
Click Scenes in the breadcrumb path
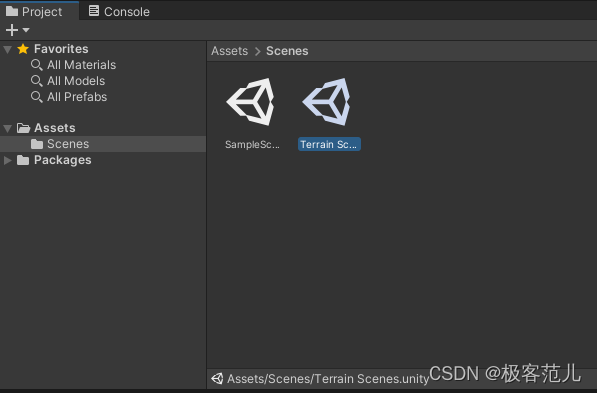point(287,51)
